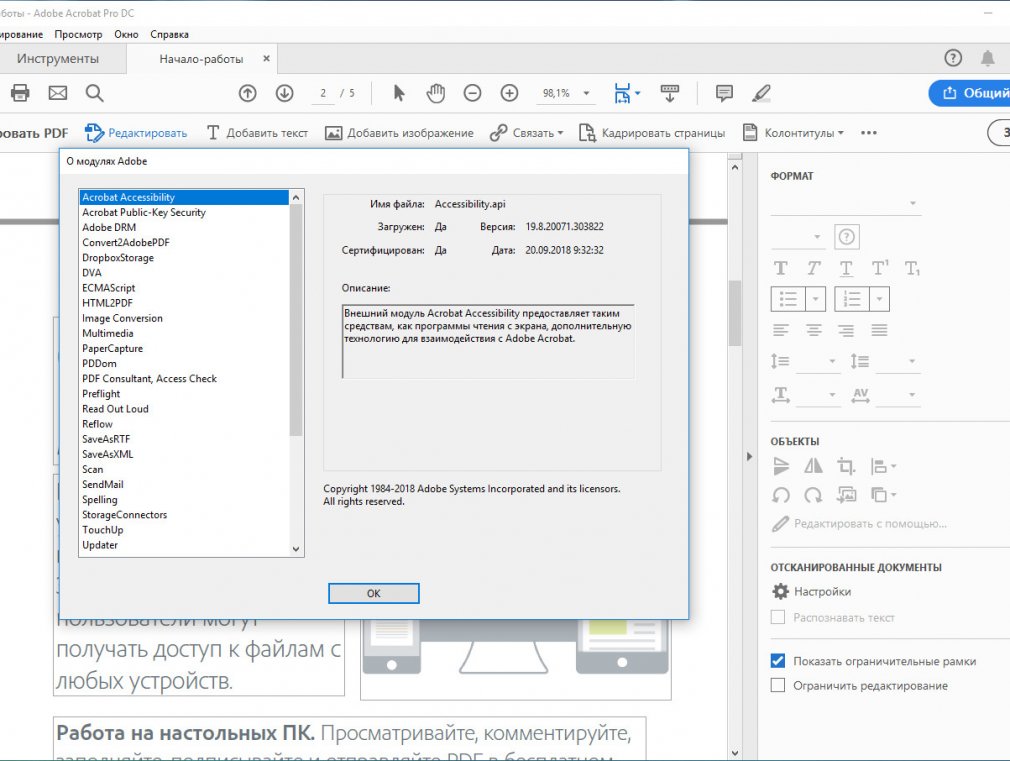
Task: Switch to the Инструменты tab
Action: click(58, 59)
